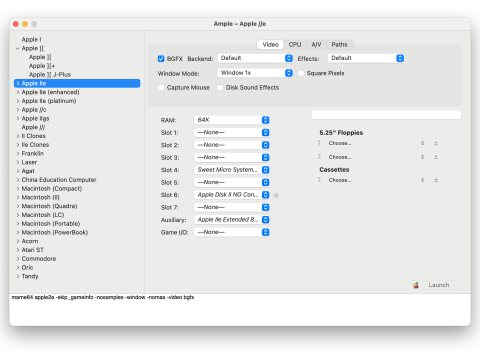Open second floppy Choose… popup arrows
Viewport: 480px width, 360px height.
click(x=422, y=157)
